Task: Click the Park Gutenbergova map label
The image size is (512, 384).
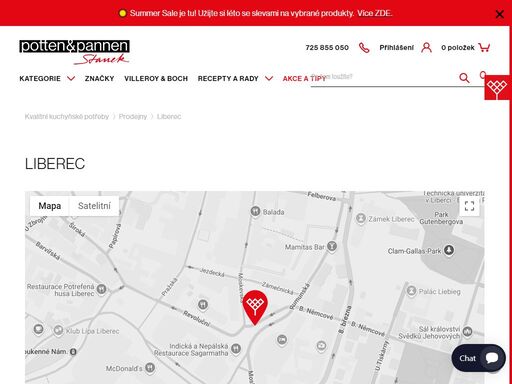Action: pos(441,218)
